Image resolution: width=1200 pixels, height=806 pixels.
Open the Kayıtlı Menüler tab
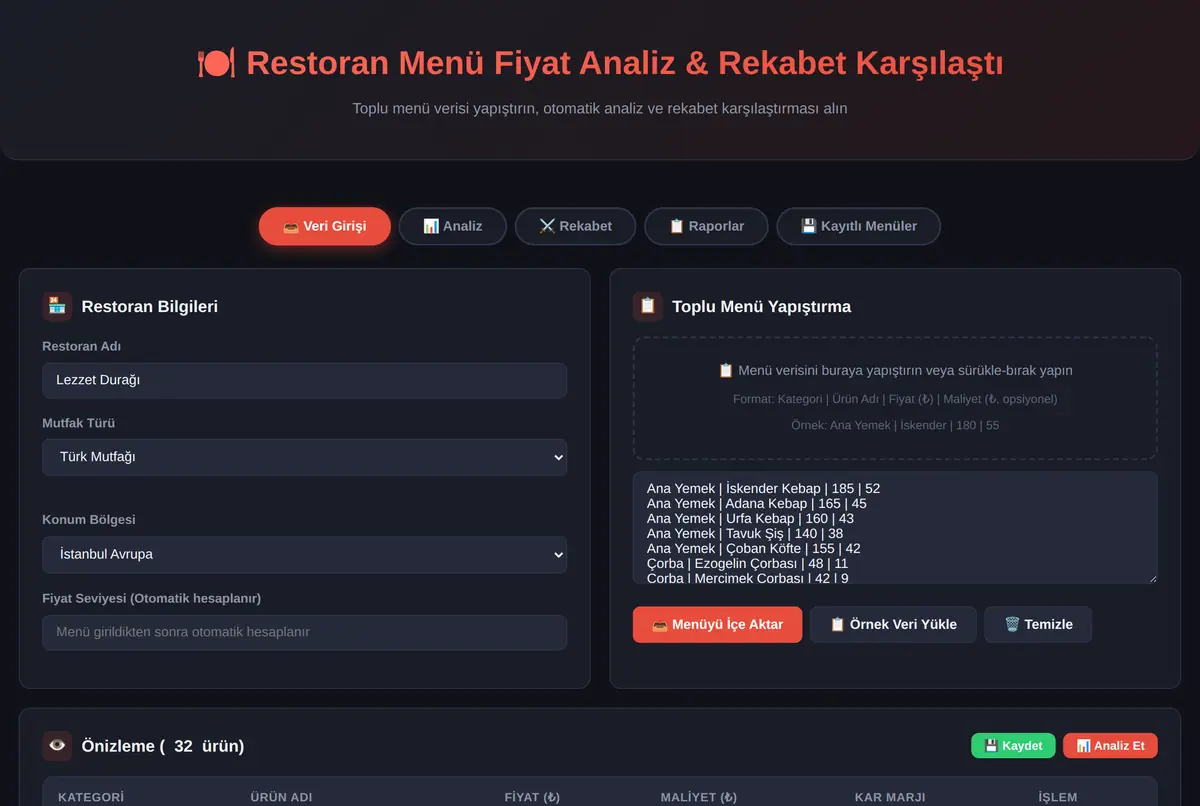(859, 226)
